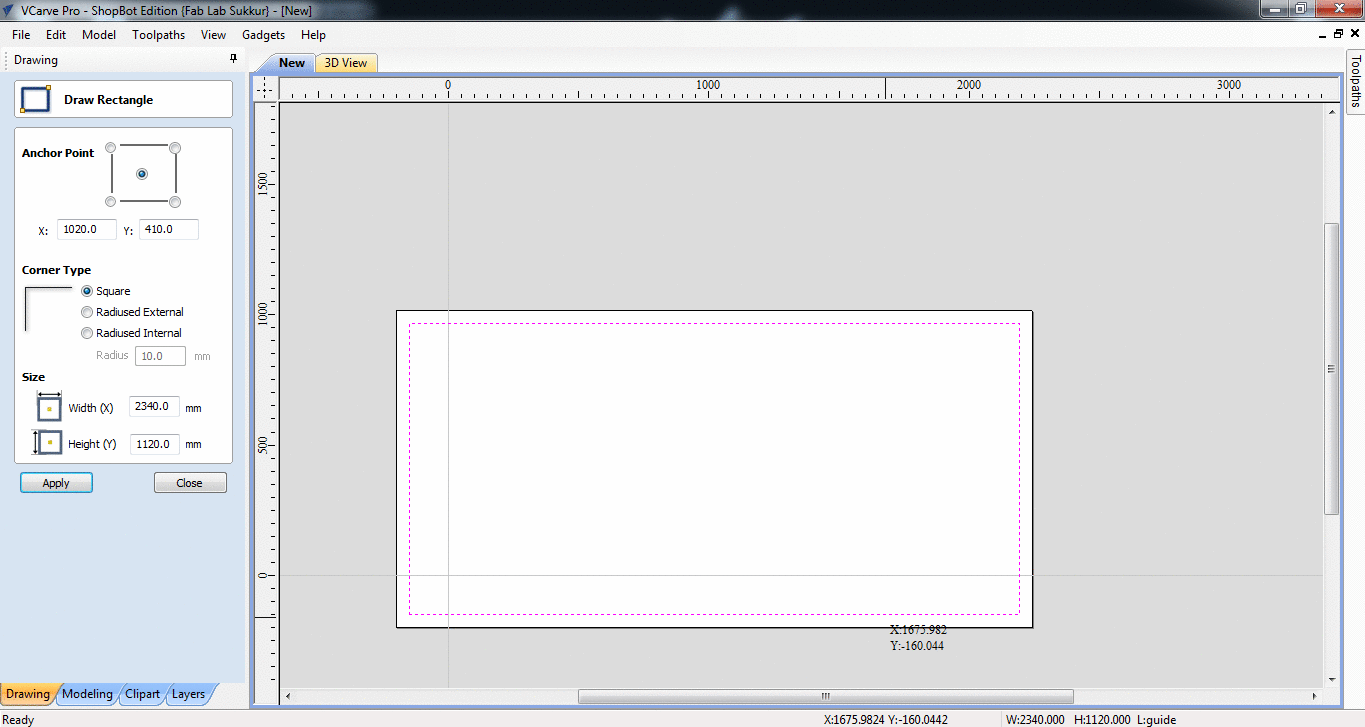Switch to the Modeling tab

87,694
